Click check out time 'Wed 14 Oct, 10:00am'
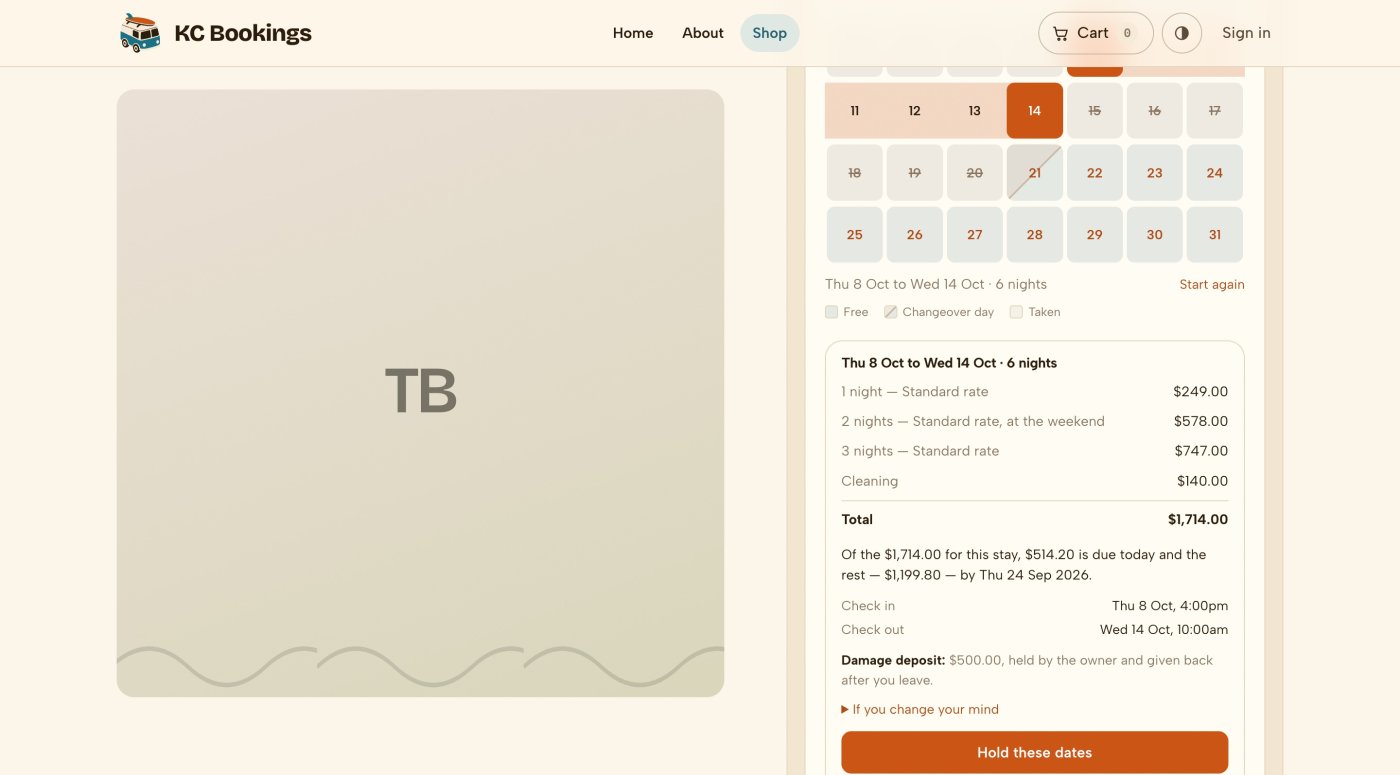The width and height of the screenshot is (1400, 775). (1164, 630)
